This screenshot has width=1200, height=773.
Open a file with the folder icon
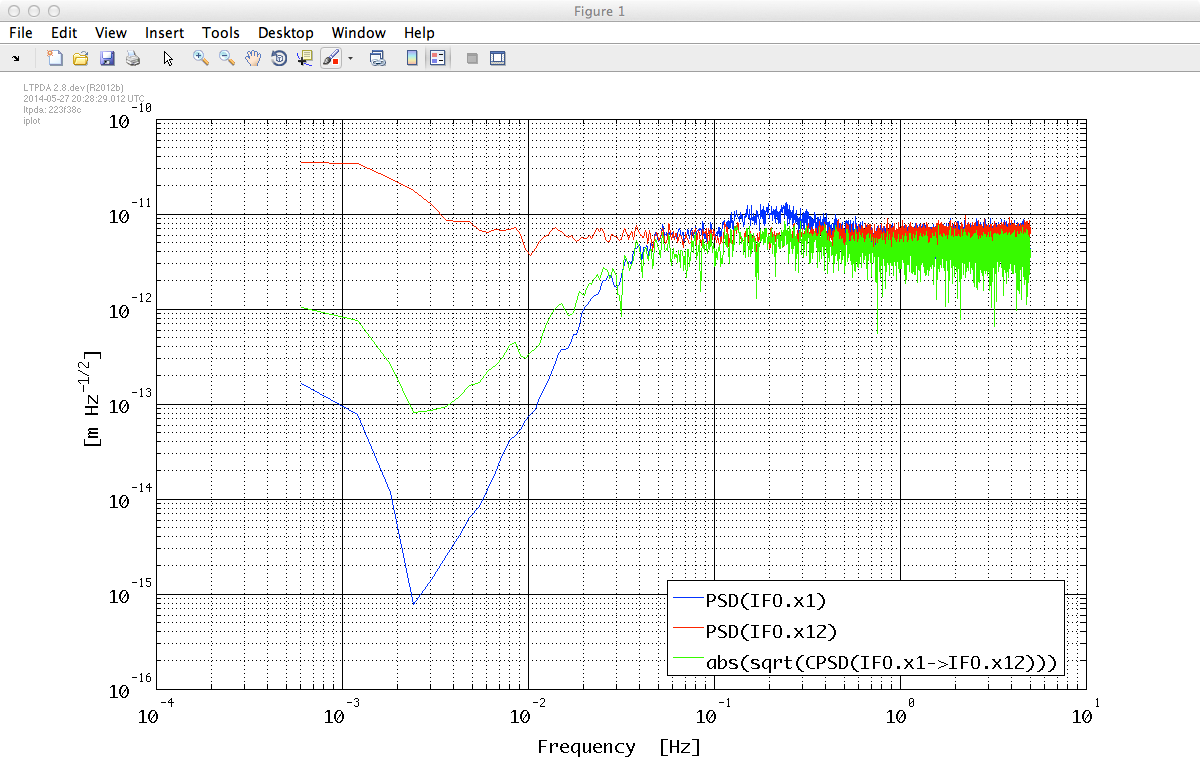click(81, 58)
